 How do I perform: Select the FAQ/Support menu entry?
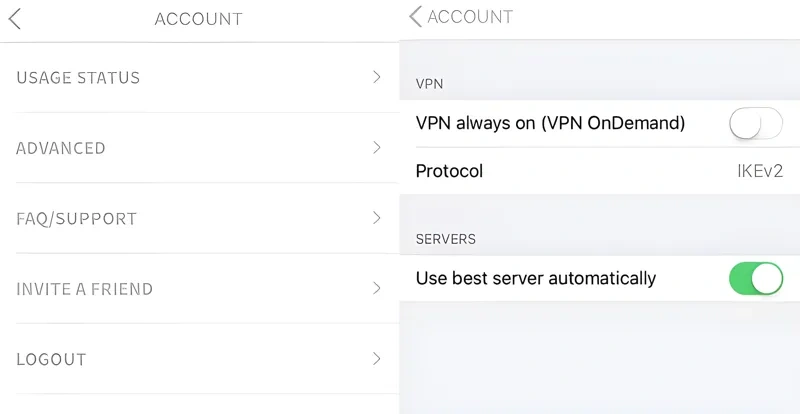[76, 219]
